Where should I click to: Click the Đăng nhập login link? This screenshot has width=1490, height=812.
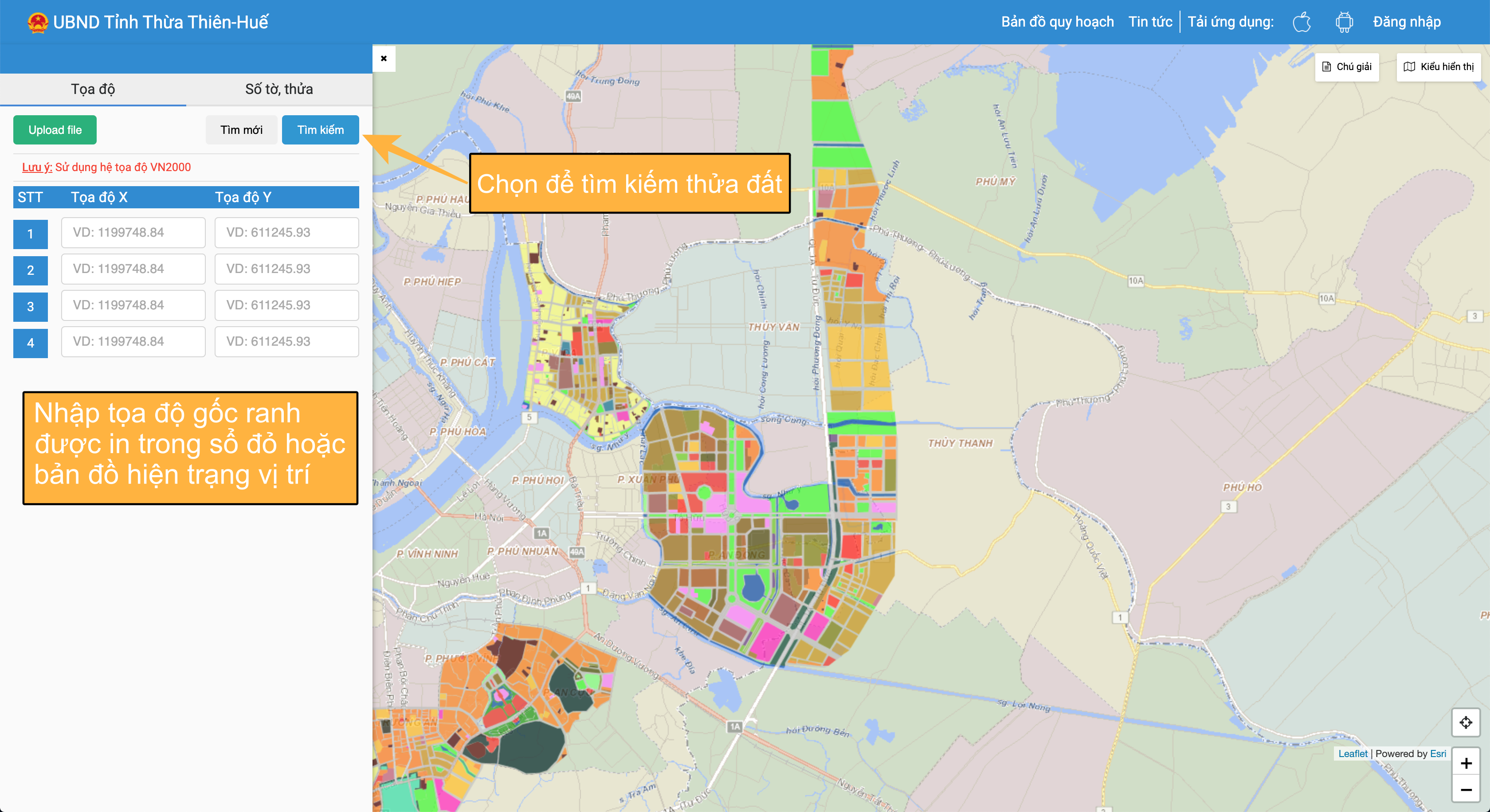pyautogui.click(x=1406, y=22)
